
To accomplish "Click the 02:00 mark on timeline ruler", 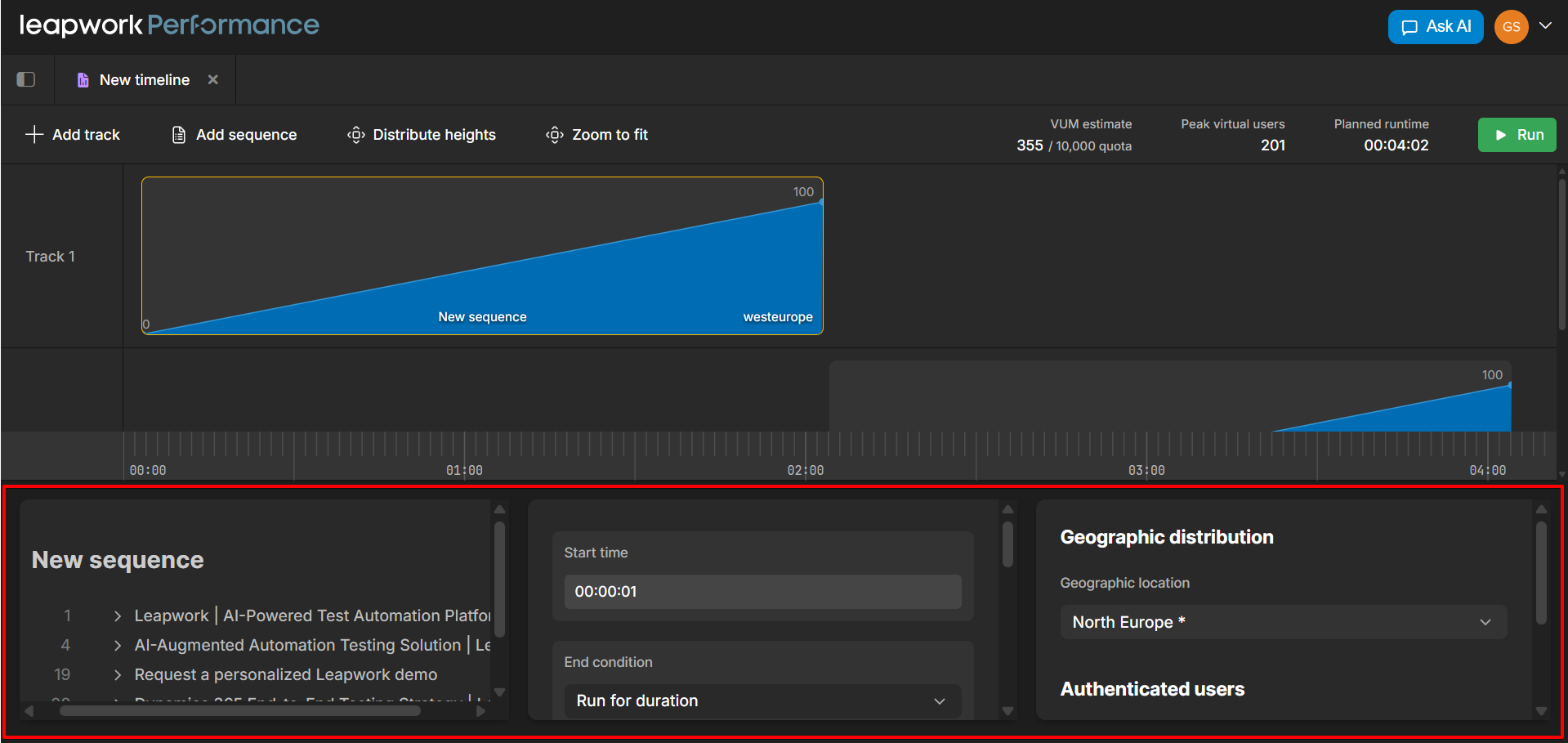I will pos(806,469).
